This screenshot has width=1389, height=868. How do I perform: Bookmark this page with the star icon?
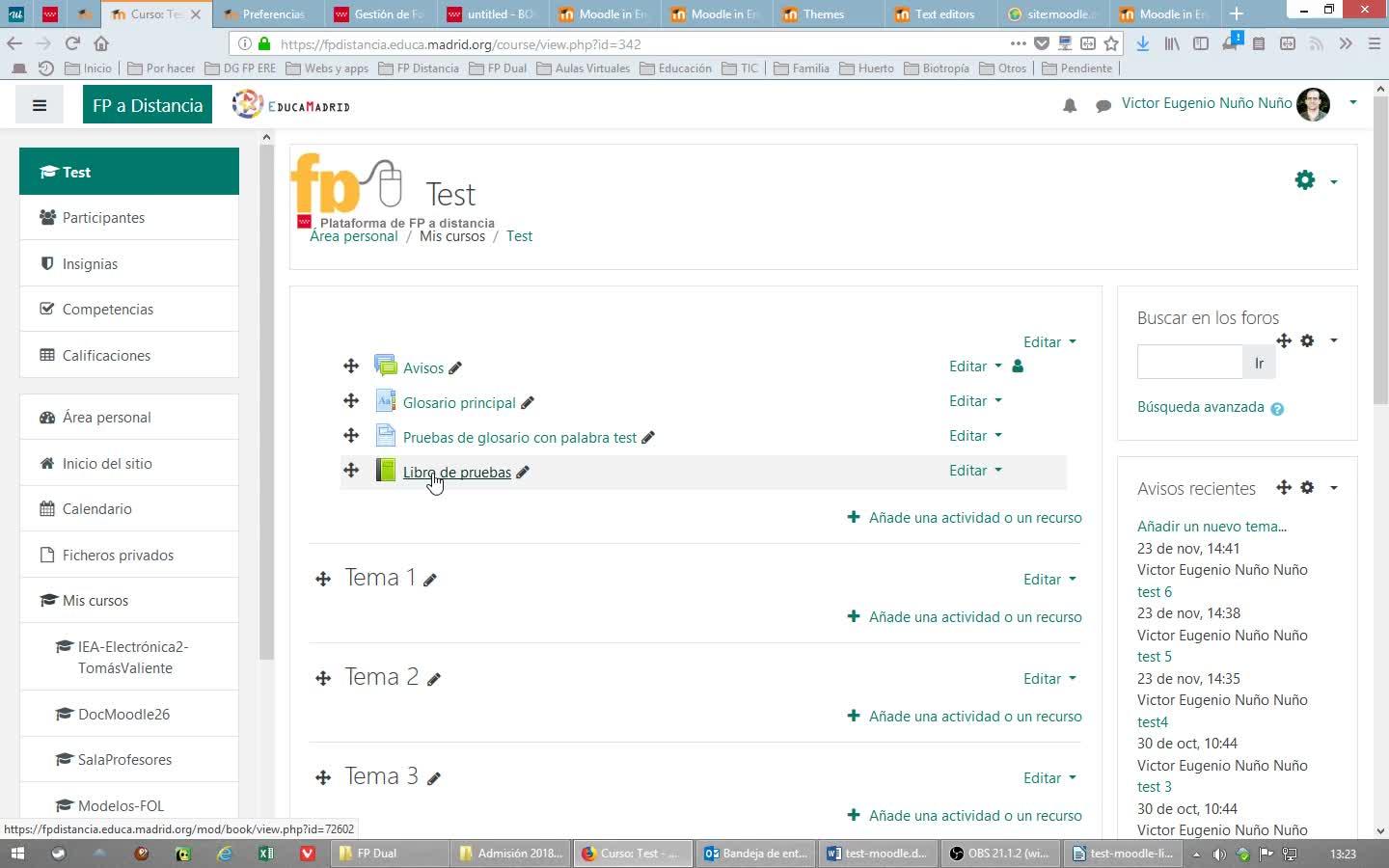pyautogui.click(x=1111, y=43)
